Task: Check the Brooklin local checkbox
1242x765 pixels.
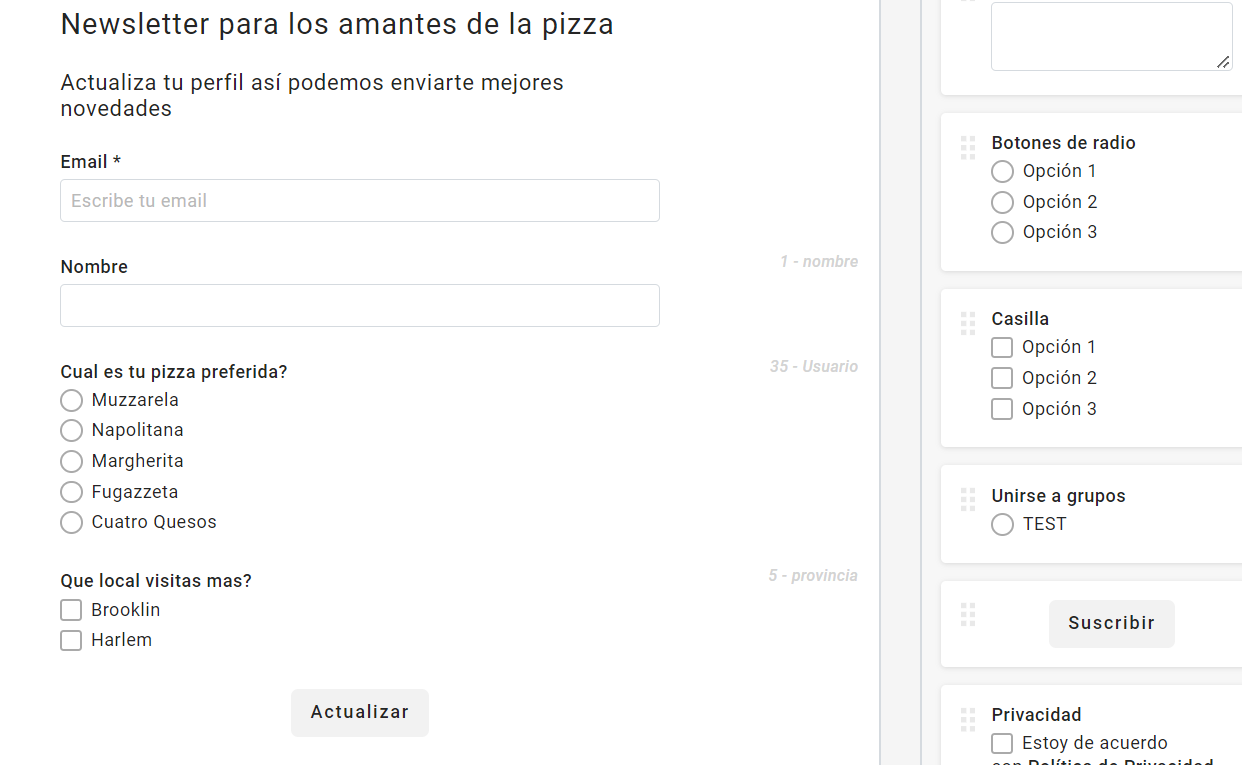Action: [x=71, y=610]
